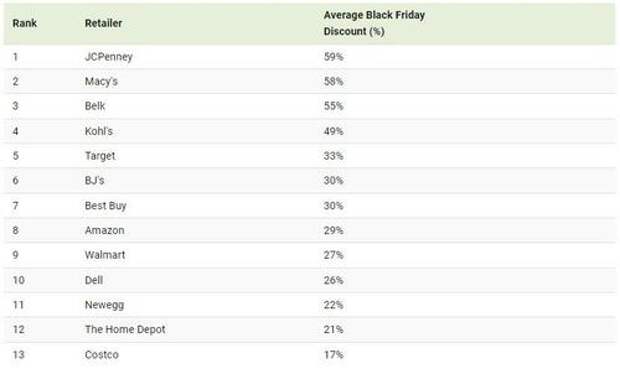Select the Belk retailer name
This screenshot has width=620, height=374.
coord(95,106)
